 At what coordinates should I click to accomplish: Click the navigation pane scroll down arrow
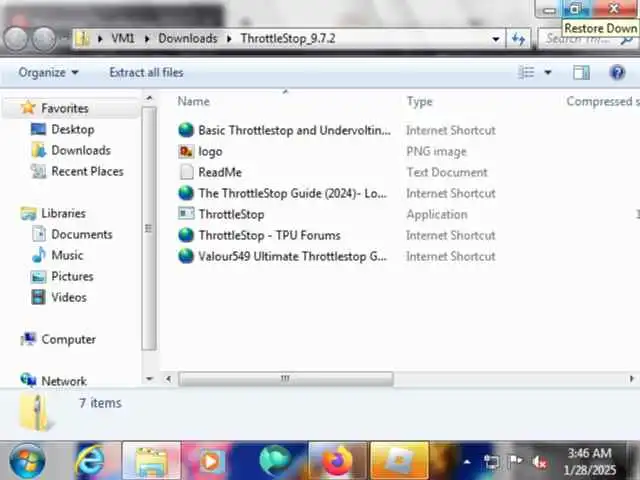(149, 379)
